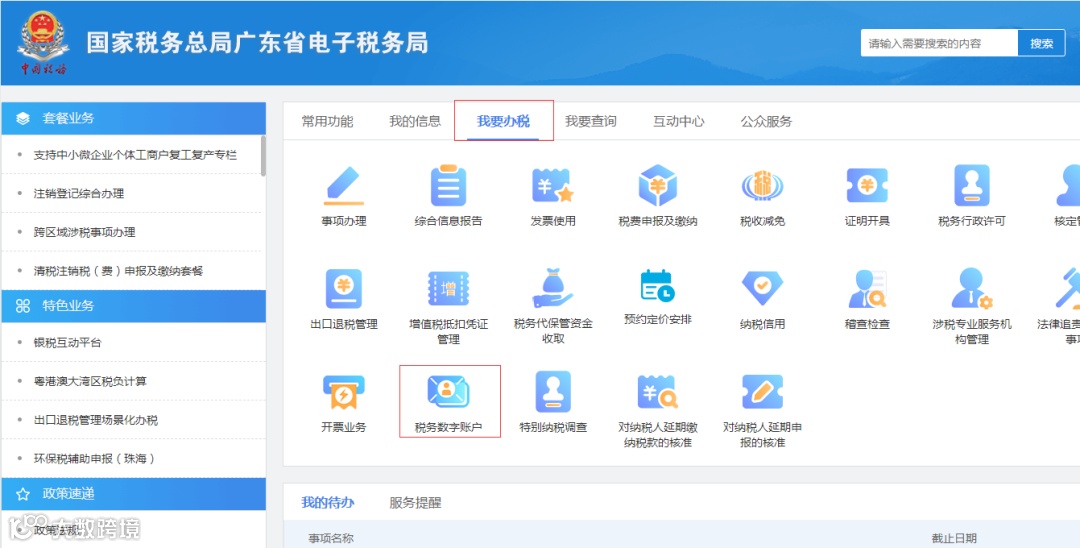Switch to the 常用功能 tab
This screenshot has width=1080, height=548.
coord(327,122)
